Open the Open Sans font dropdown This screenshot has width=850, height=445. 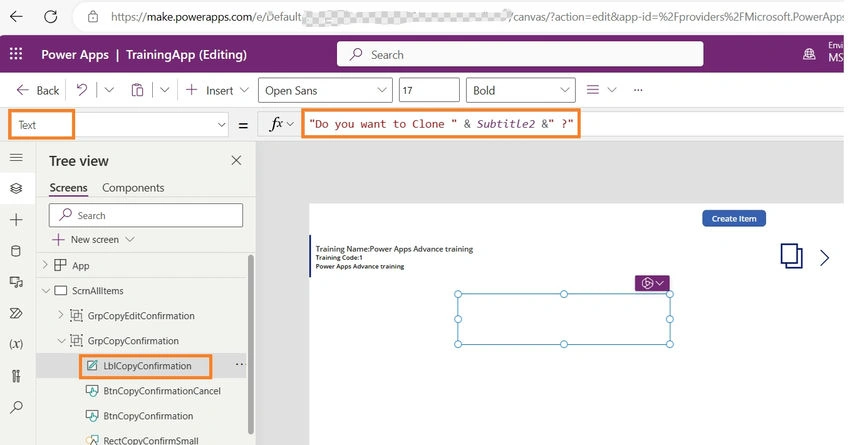tap(325, 91)
